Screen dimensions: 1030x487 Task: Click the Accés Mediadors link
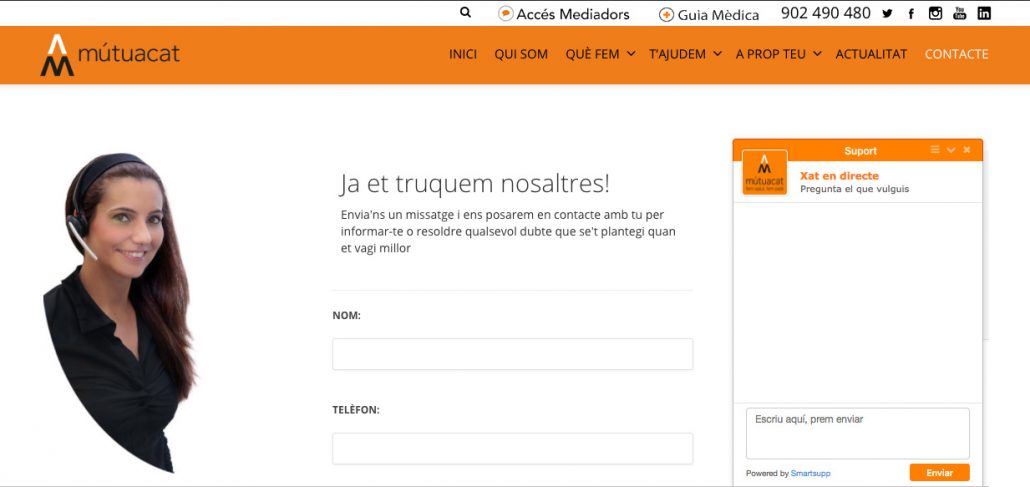click(x=564, y=14)
